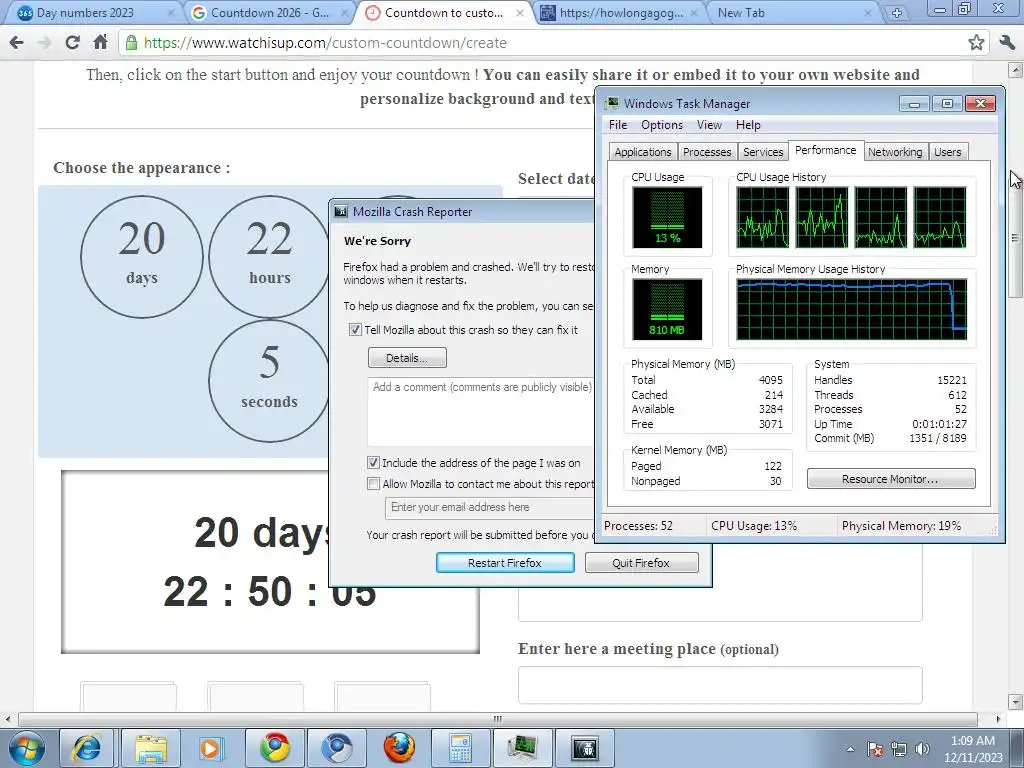This screenshot has height=768, width=1024.
Task: Click the volume speaker tray icon
Action: (x=922, y=749)
